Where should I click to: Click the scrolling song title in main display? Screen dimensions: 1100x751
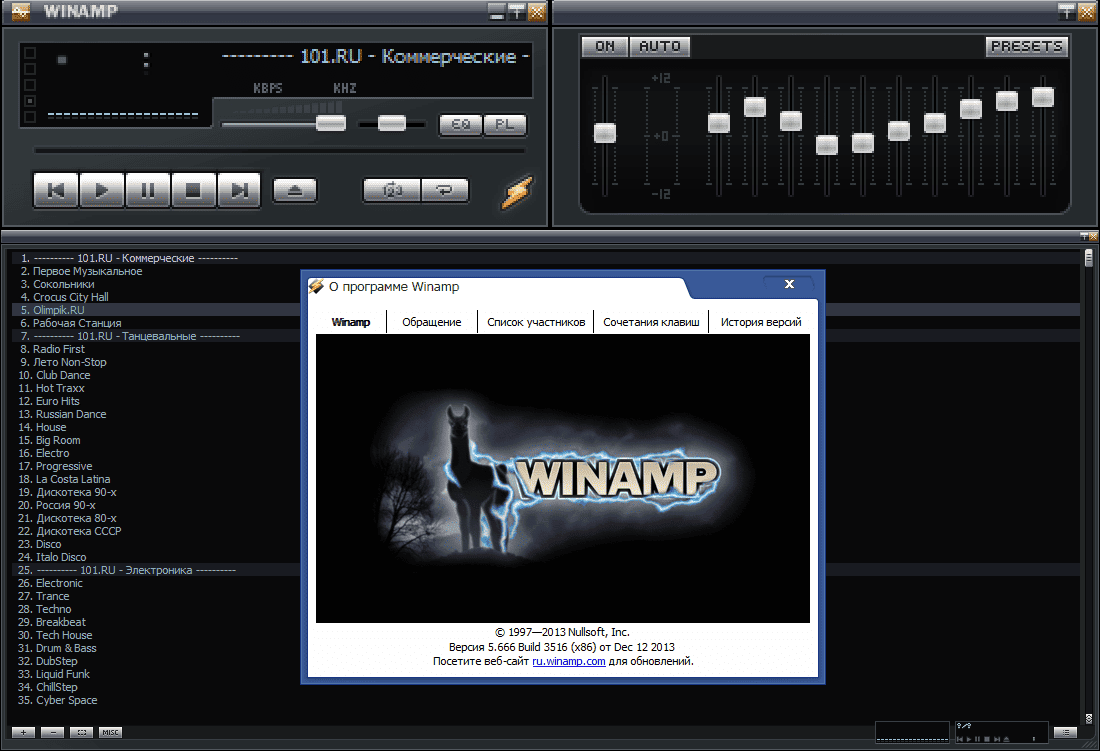(x=375, y=56)
